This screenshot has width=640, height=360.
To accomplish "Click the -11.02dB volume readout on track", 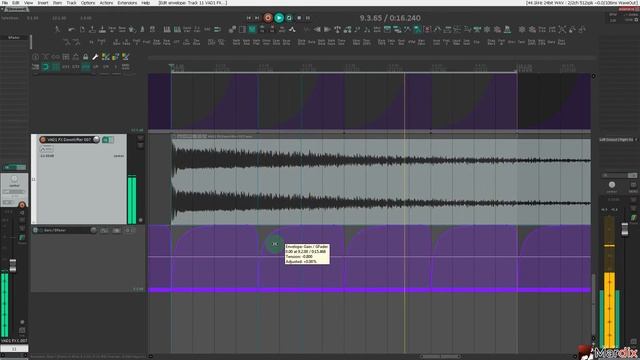I will pyautogui.click(x=47, y=156).
